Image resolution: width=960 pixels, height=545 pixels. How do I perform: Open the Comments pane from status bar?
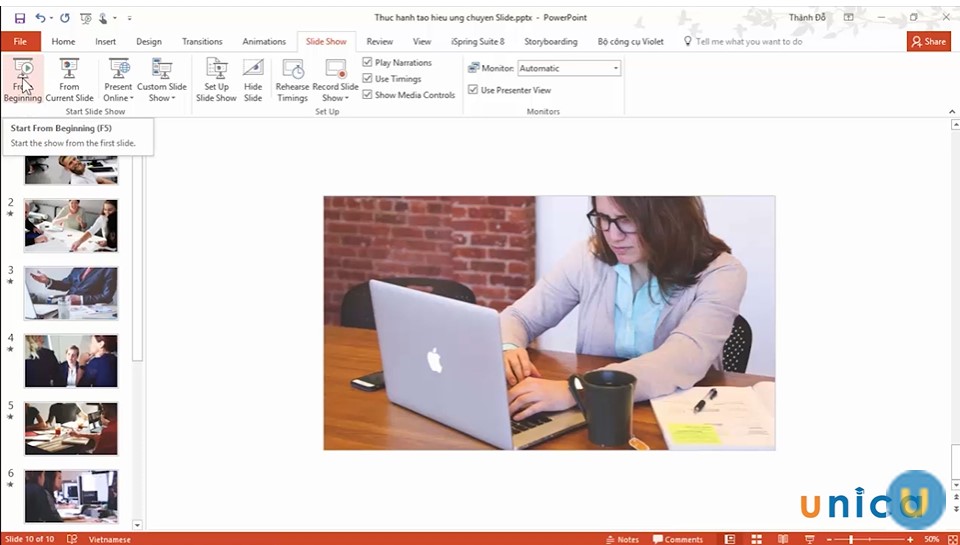click(677, 539)
